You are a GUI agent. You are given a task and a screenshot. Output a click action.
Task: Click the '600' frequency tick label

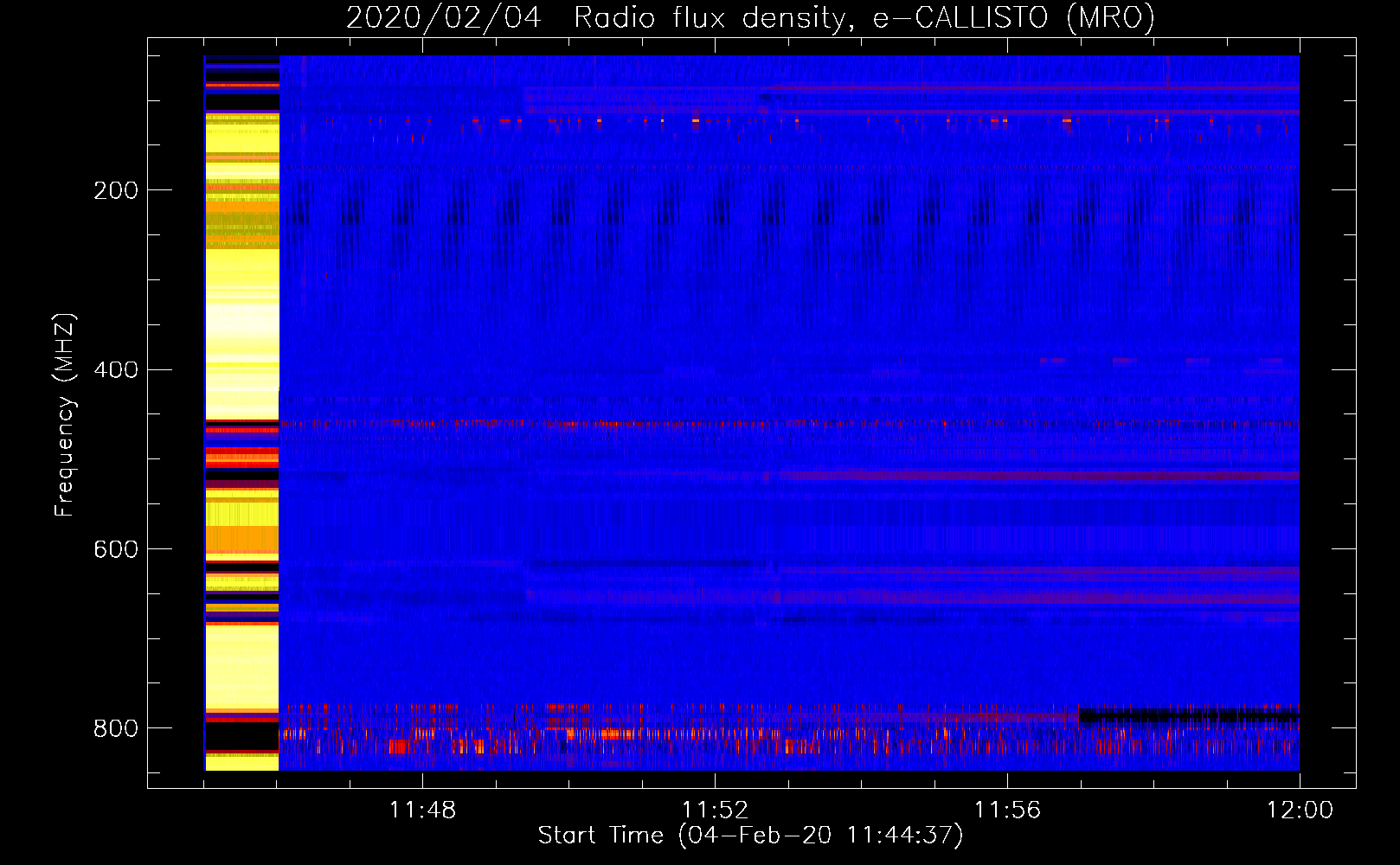116,550
